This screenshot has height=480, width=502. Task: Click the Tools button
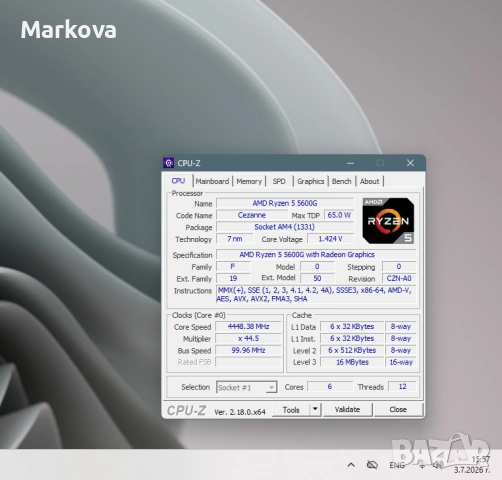pos(291,410)
